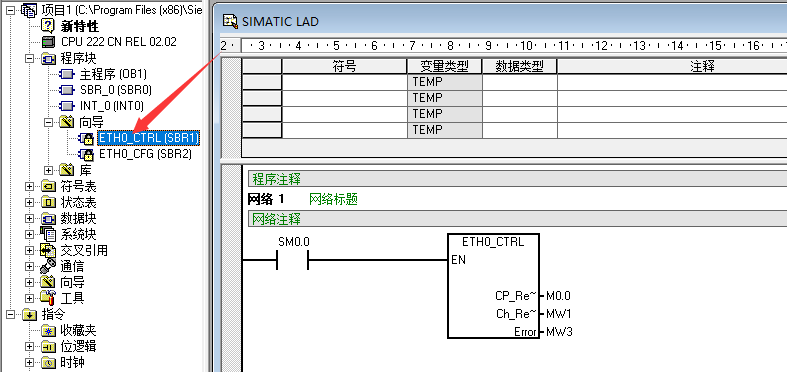Click the 变量类型 column header

(444, 66)
